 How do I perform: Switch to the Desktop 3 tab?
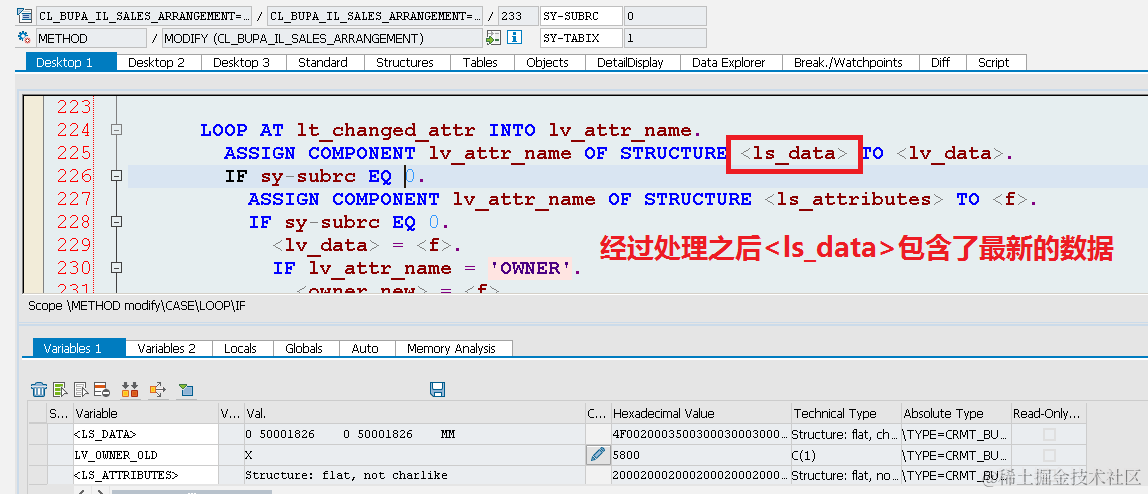point(241,62)
